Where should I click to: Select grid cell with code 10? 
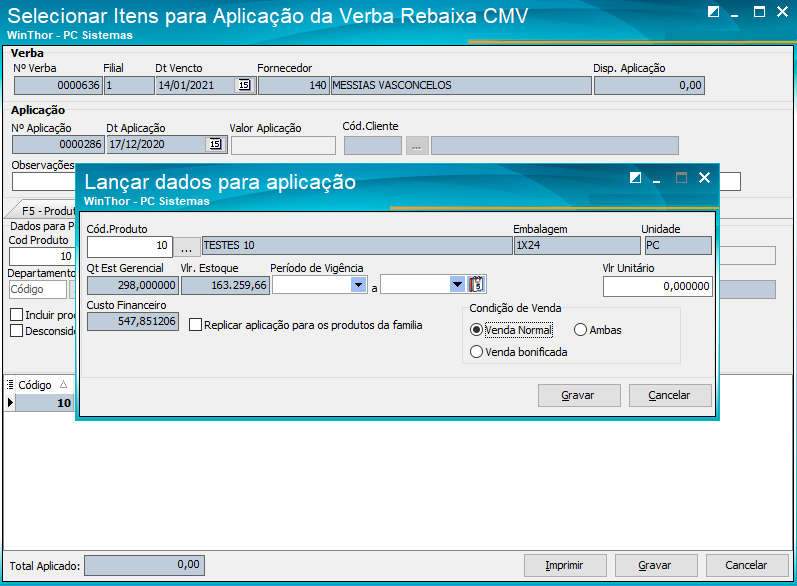click(45, 403)
